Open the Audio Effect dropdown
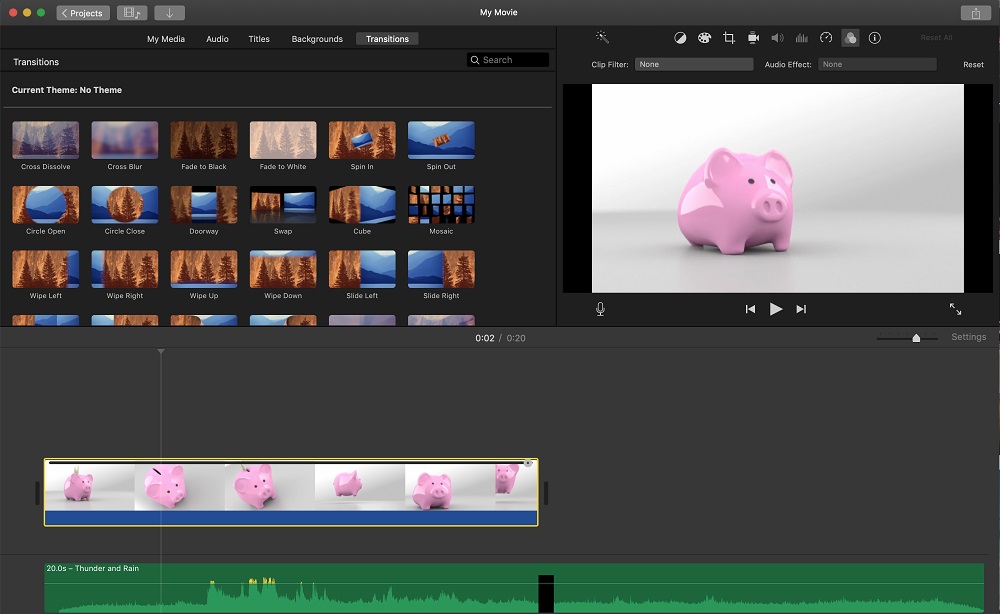1000x614 pixels. click(x=877, y=63)
